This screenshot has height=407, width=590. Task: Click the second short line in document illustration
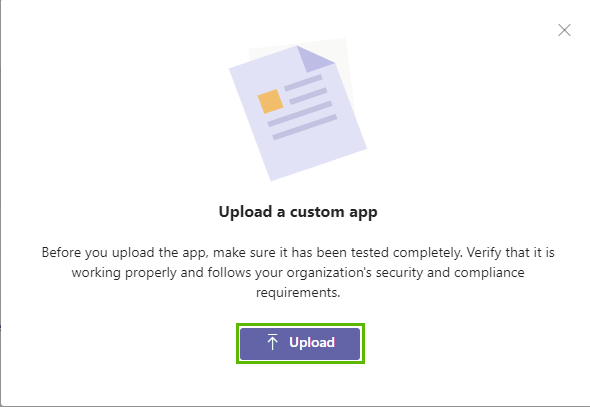click(308, 96)
